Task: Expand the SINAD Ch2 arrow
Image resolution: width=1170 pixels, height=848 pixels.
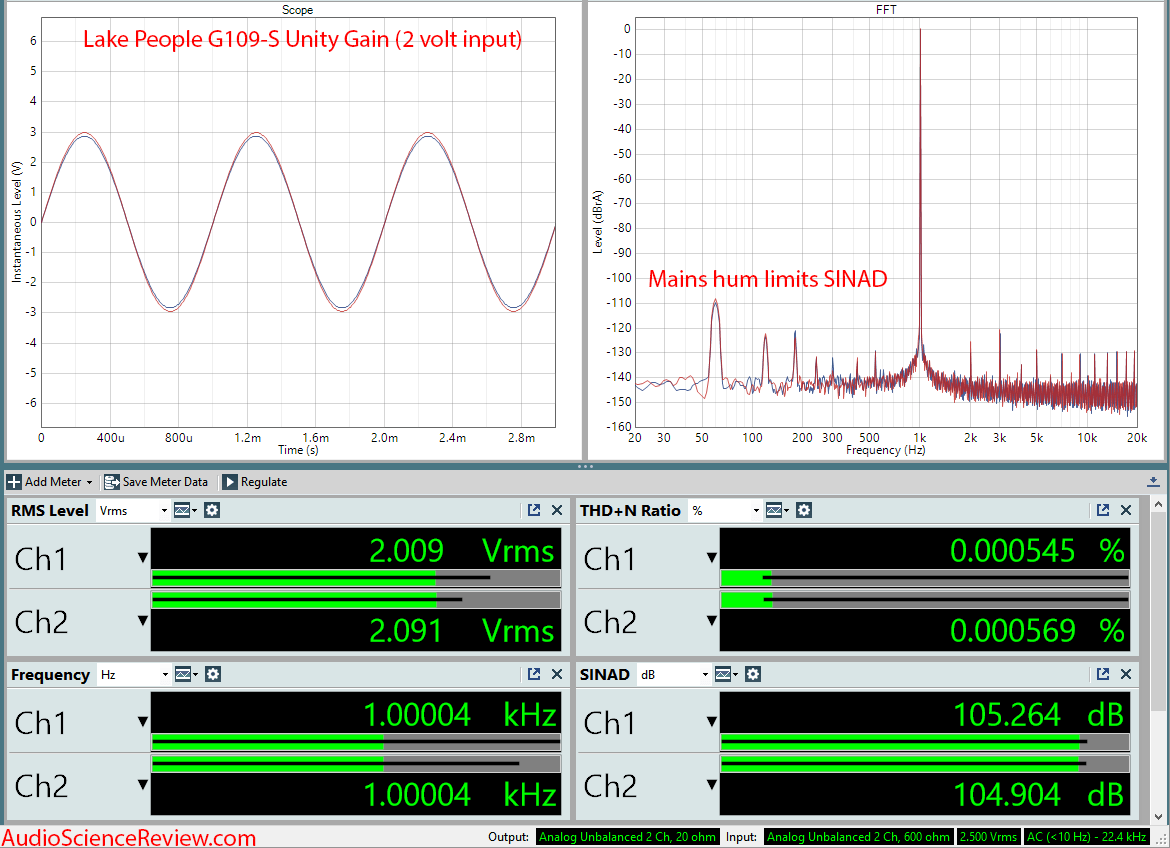Action: (712, 785)
